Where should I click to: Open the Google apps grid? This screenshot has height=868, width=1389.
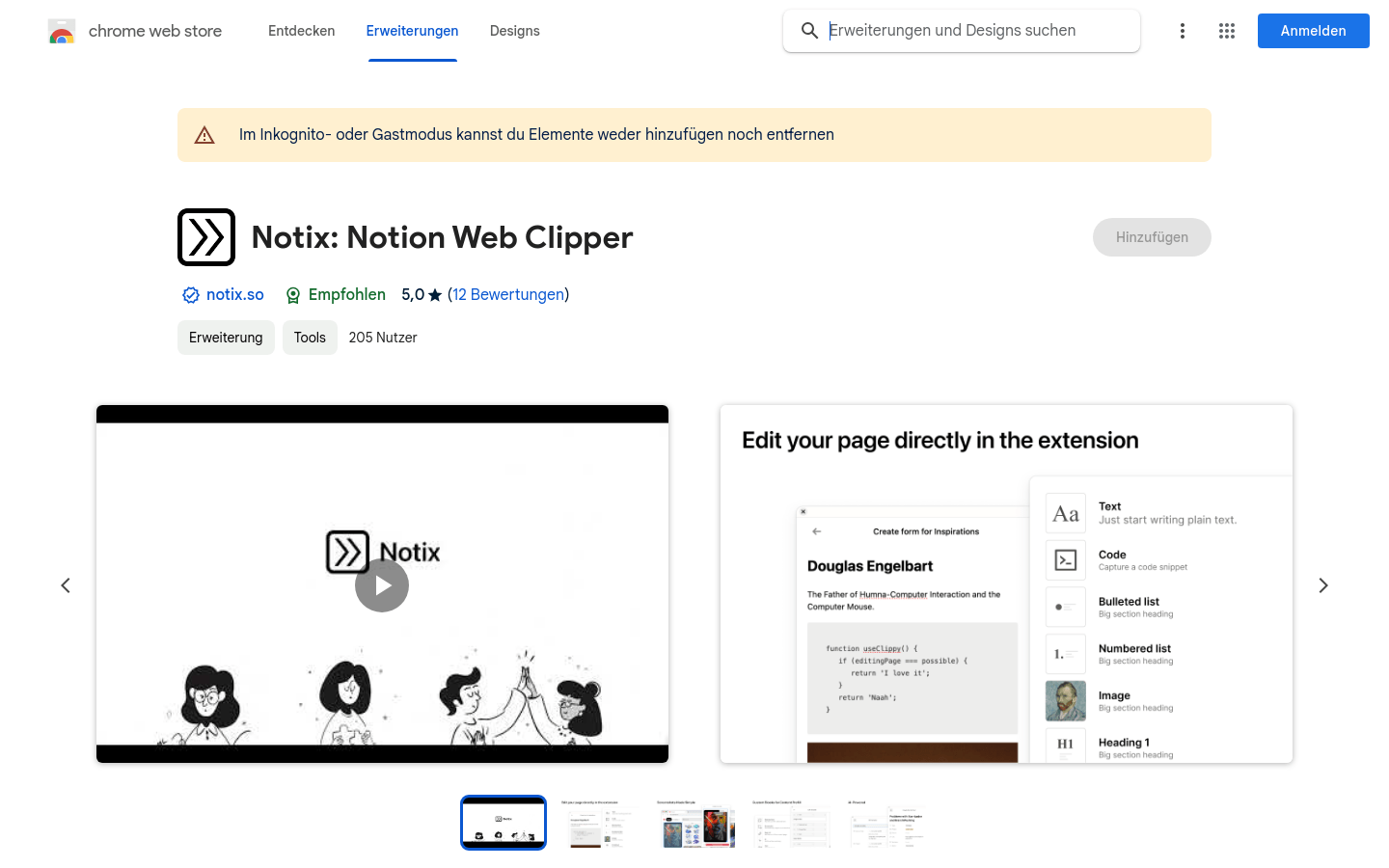pyautogui.click(x=1227, y=31)
